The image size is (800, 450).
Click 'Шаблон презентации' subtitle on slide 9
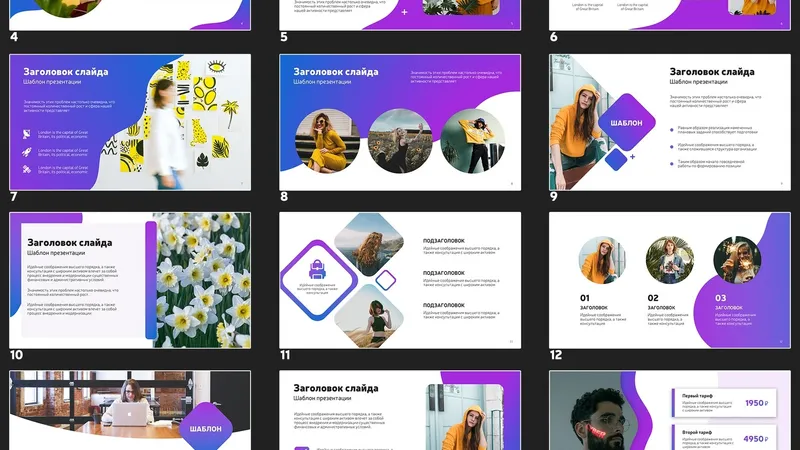(698, 82)
